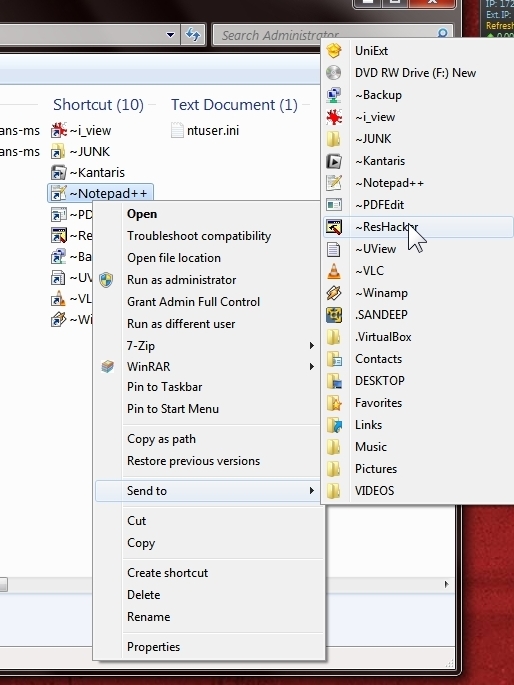Image resolution: width=514 pixels, height=685 pixels.
Task: Collapse the Shortcut (10) group header
Action: (98, 105)
